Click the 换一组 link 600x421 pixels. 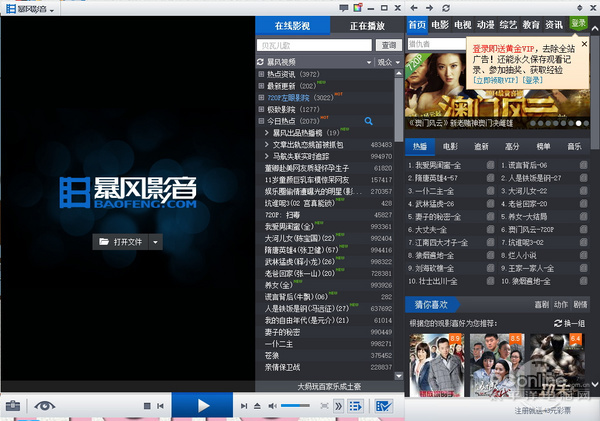coord(574,323)
